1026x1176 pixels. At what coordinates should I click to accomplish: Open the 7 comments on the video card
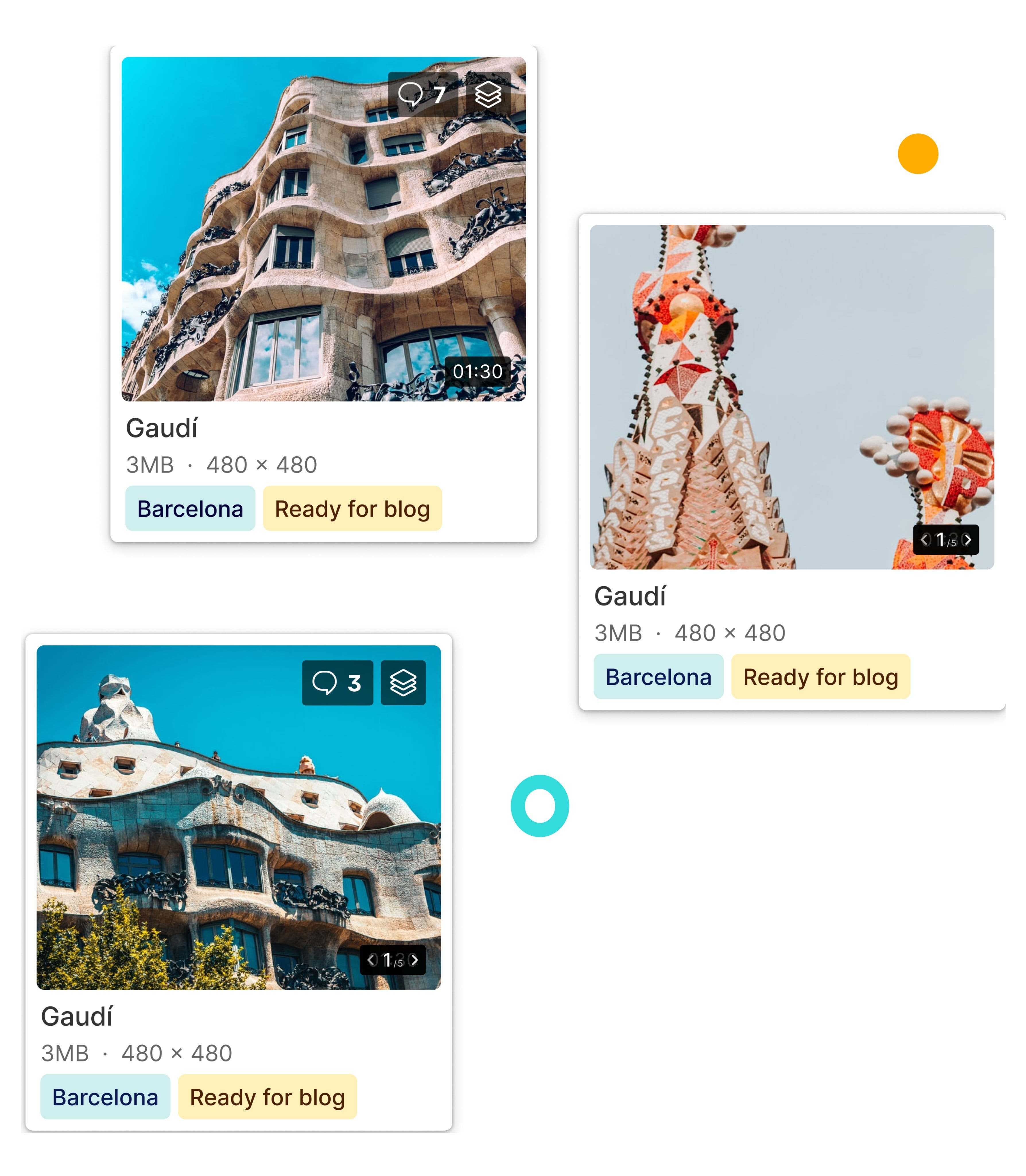point(422,94)
